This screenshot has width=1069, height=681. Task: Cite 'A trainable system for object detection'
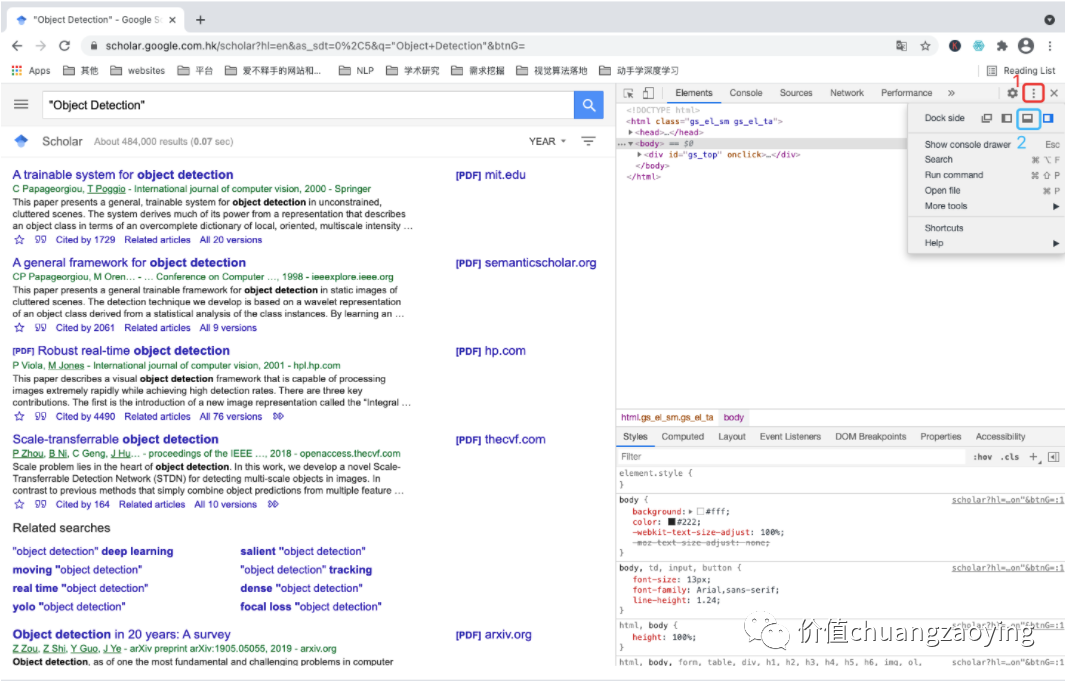[x=41, y=240]
